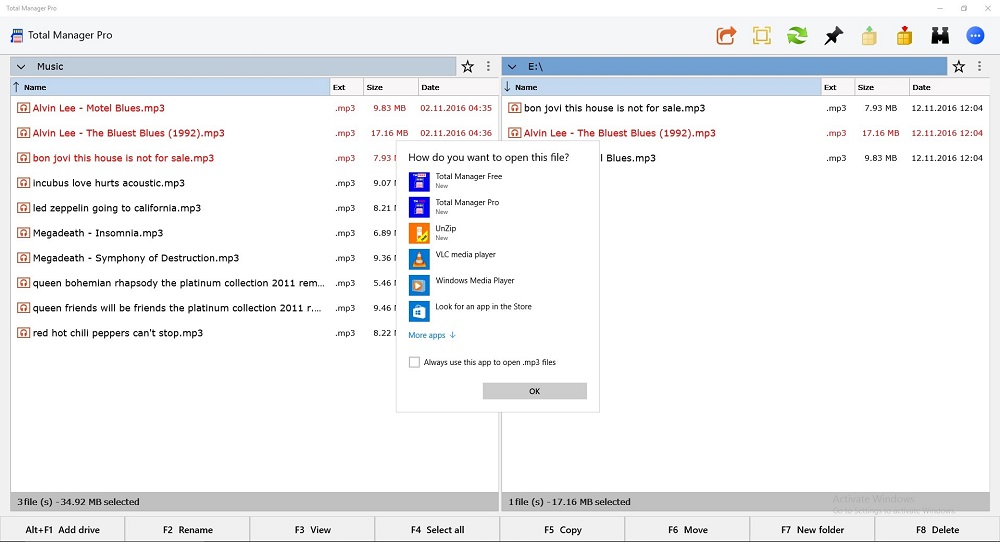This screenshot has height=542, width=1000.
Task: Click the black pin toolbar icon
Action: [x=833, y=36]
